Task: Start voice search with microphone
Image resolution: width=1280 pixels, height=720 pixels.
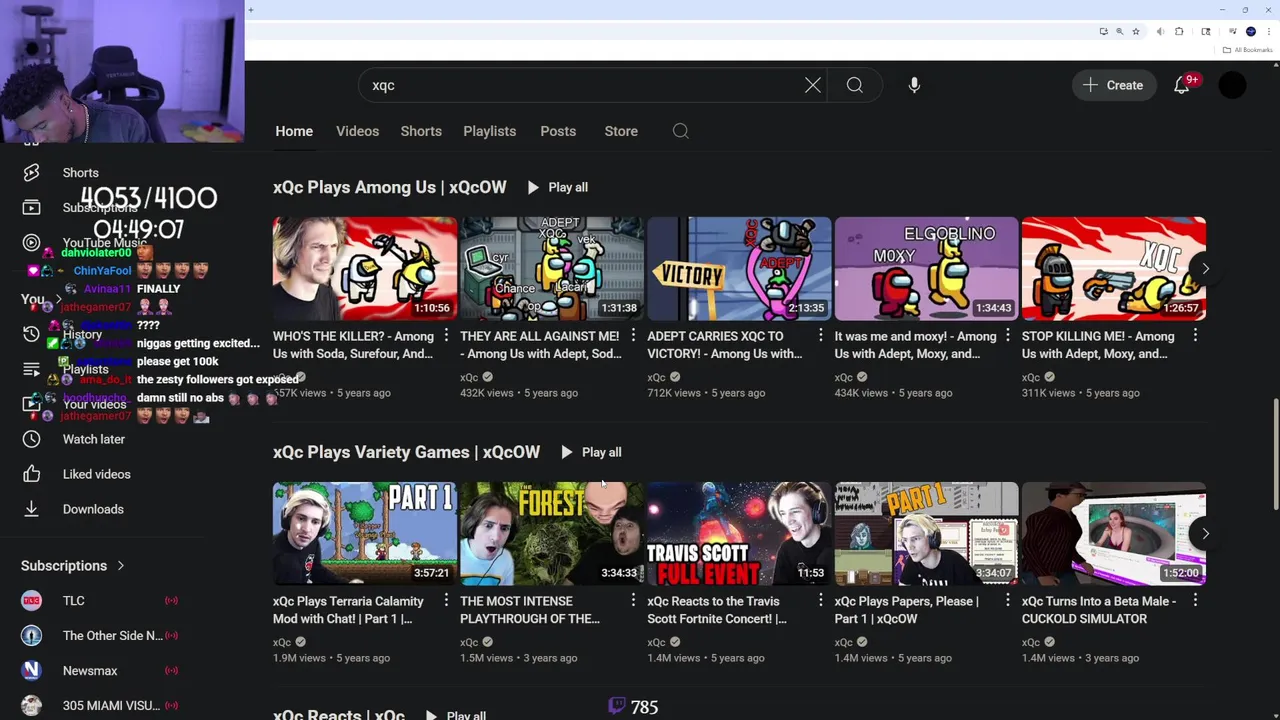Action: tap(914, 85)
